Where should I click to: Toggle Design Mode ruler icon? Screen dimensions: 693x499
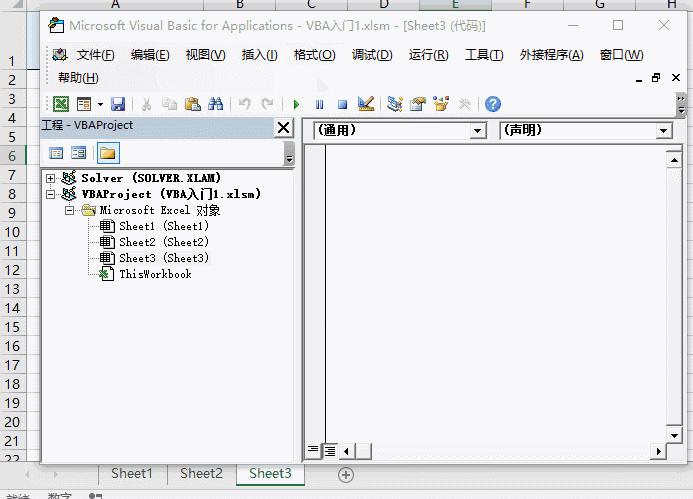point(366,104)
